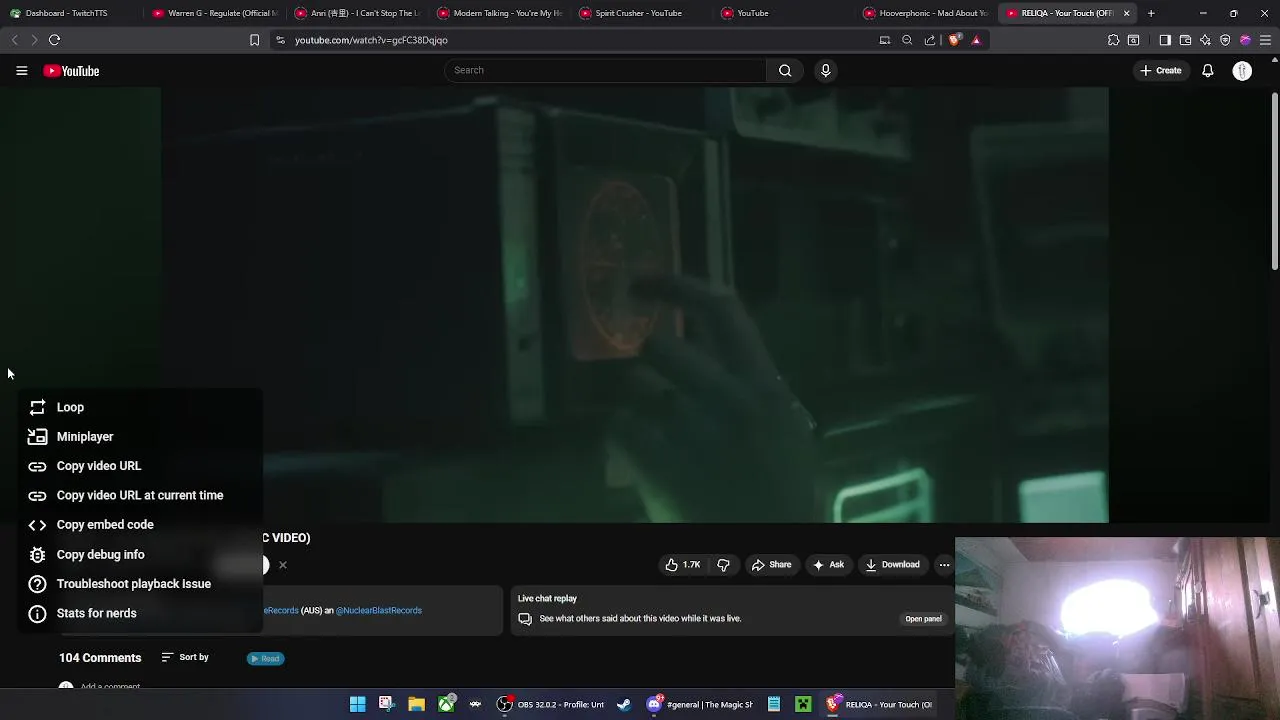The height and width of the screenshot is (720, 1280).
Task: Click the Create button
Action: [1160, 70]
